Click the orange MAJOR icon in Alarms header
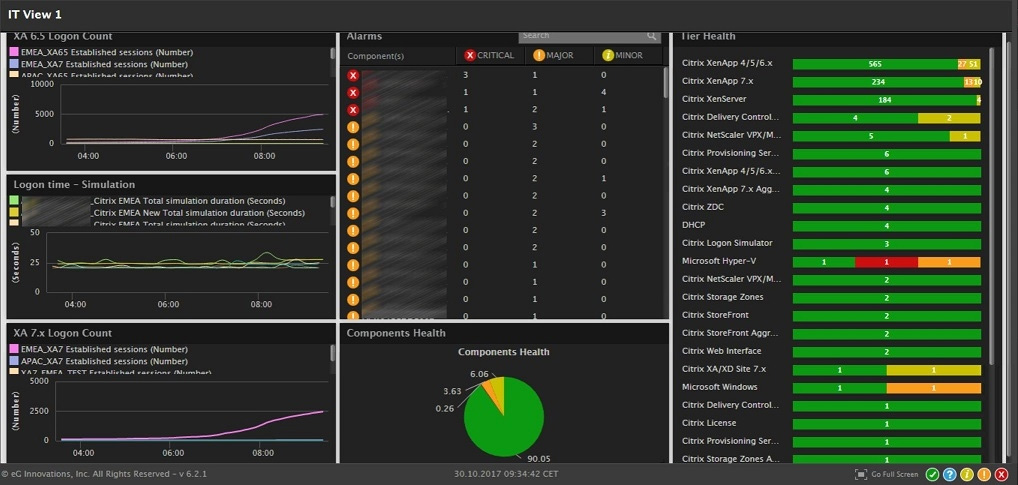 pyautogui.click(x=539, y=56)
